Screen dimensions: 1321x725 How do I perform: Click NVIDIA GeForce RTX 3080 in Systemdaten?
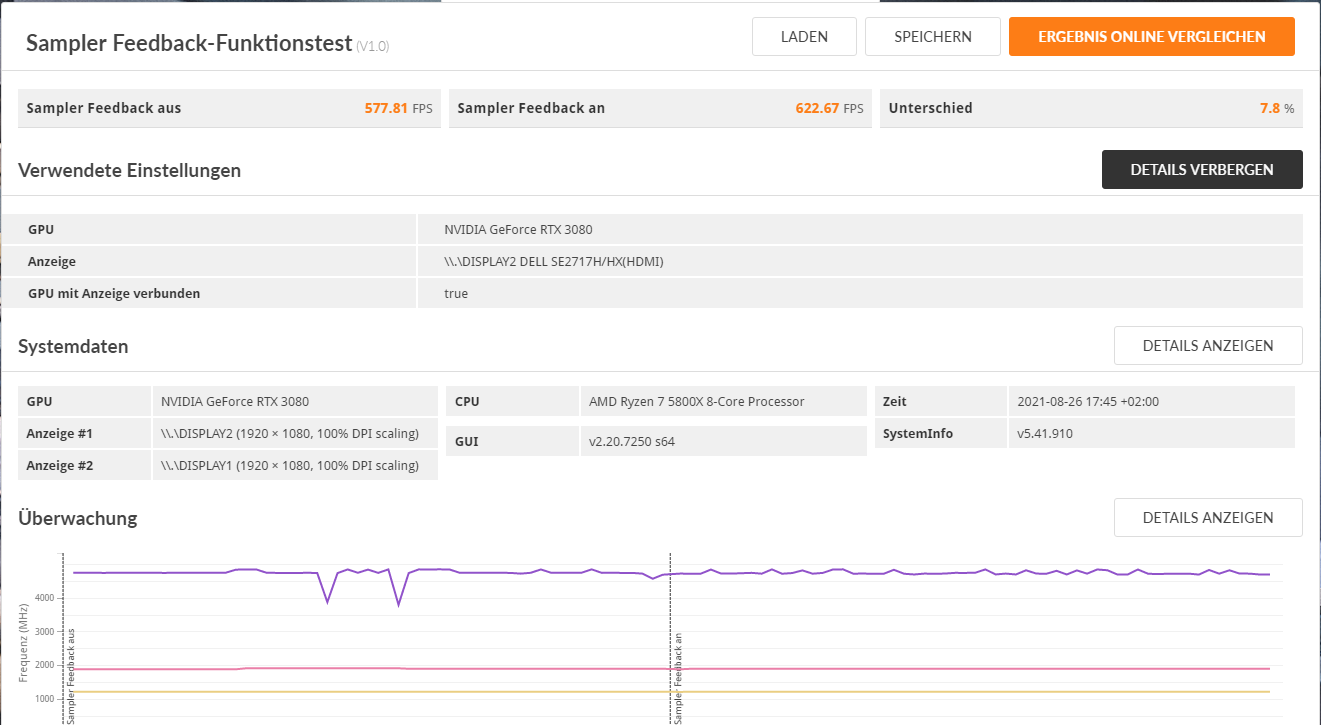235,402
